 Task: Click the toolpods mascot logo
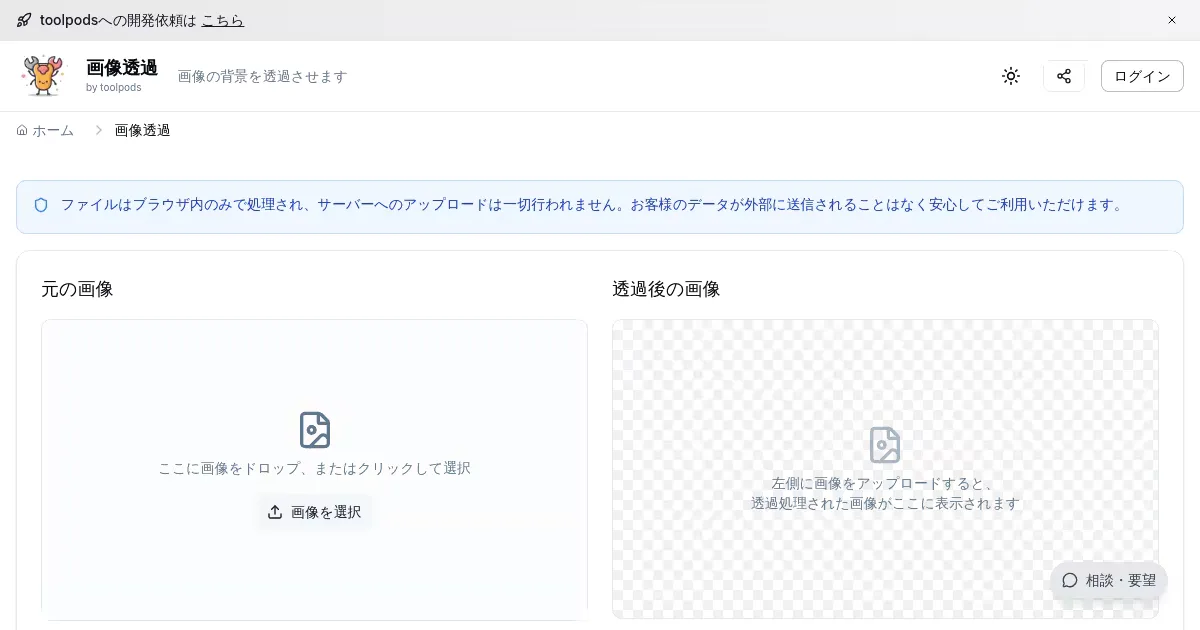coord(42,76)
